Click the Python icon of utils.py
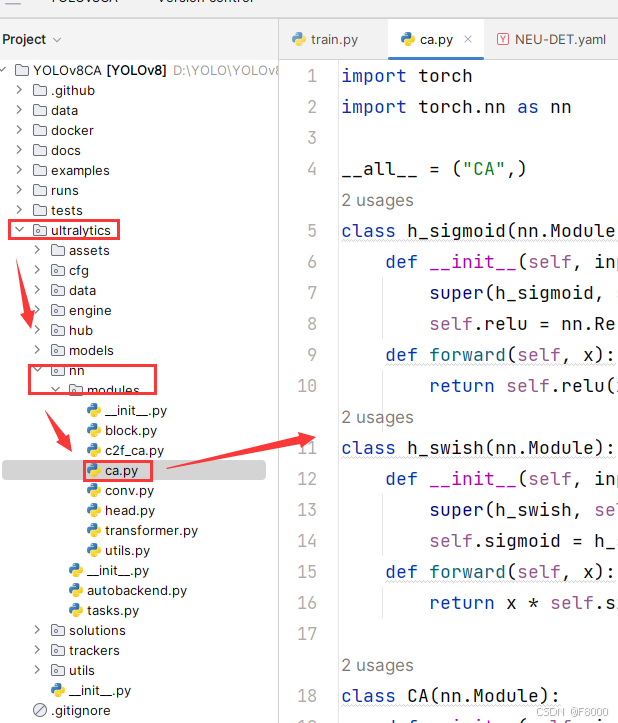This screenshot has width=618, height=723. tap(94, 550)
